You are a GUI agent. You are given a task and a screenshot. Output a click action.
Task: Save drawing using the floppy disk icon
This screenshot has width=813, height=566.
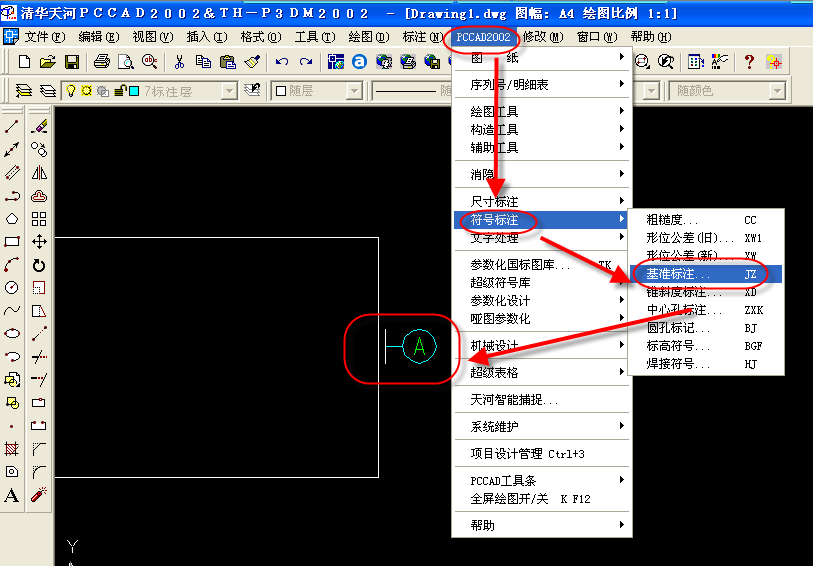[72, 62]
